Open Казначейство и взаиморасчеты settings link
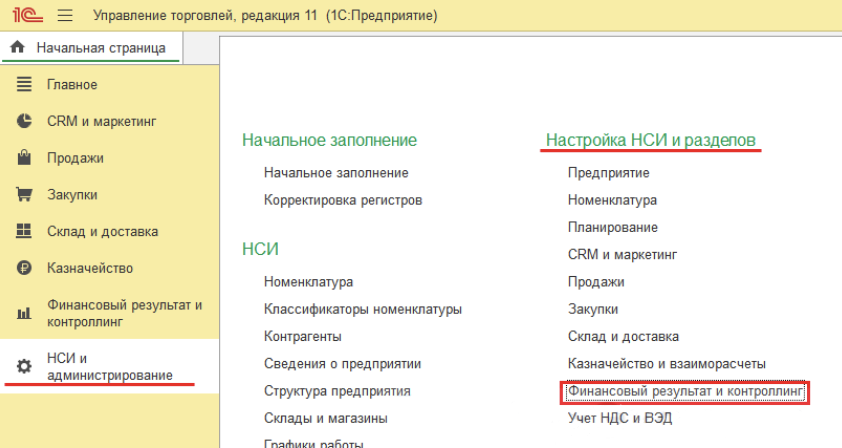 pos(666,363)
